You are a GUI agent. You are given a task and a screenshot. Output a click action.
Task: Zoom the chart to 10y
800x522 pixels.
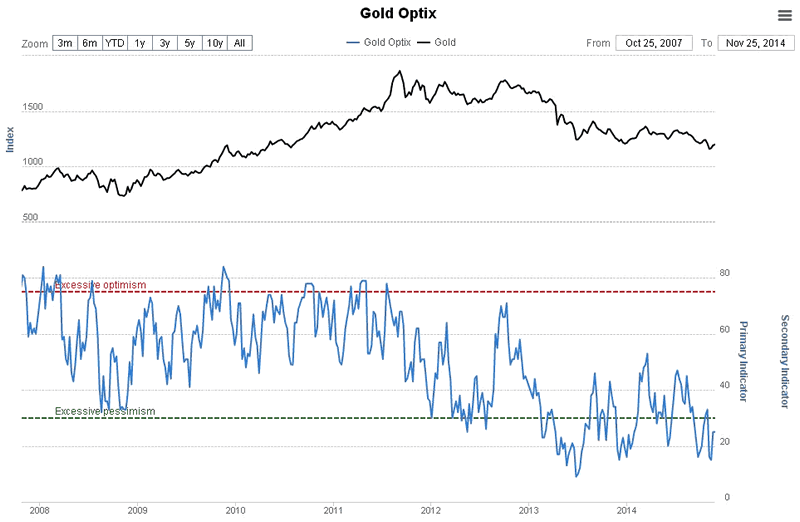pyautogui.click(x=215, y=43)
